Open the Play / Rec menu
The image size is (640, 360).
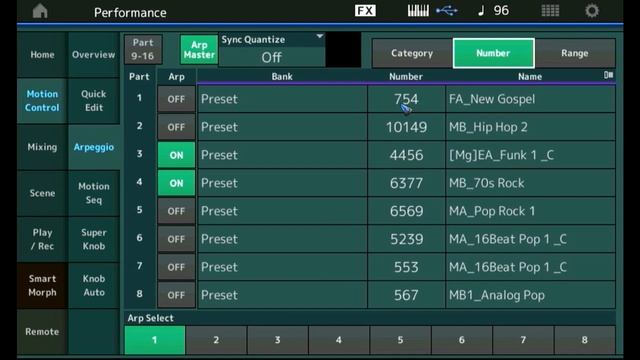(x=42, y=239)
